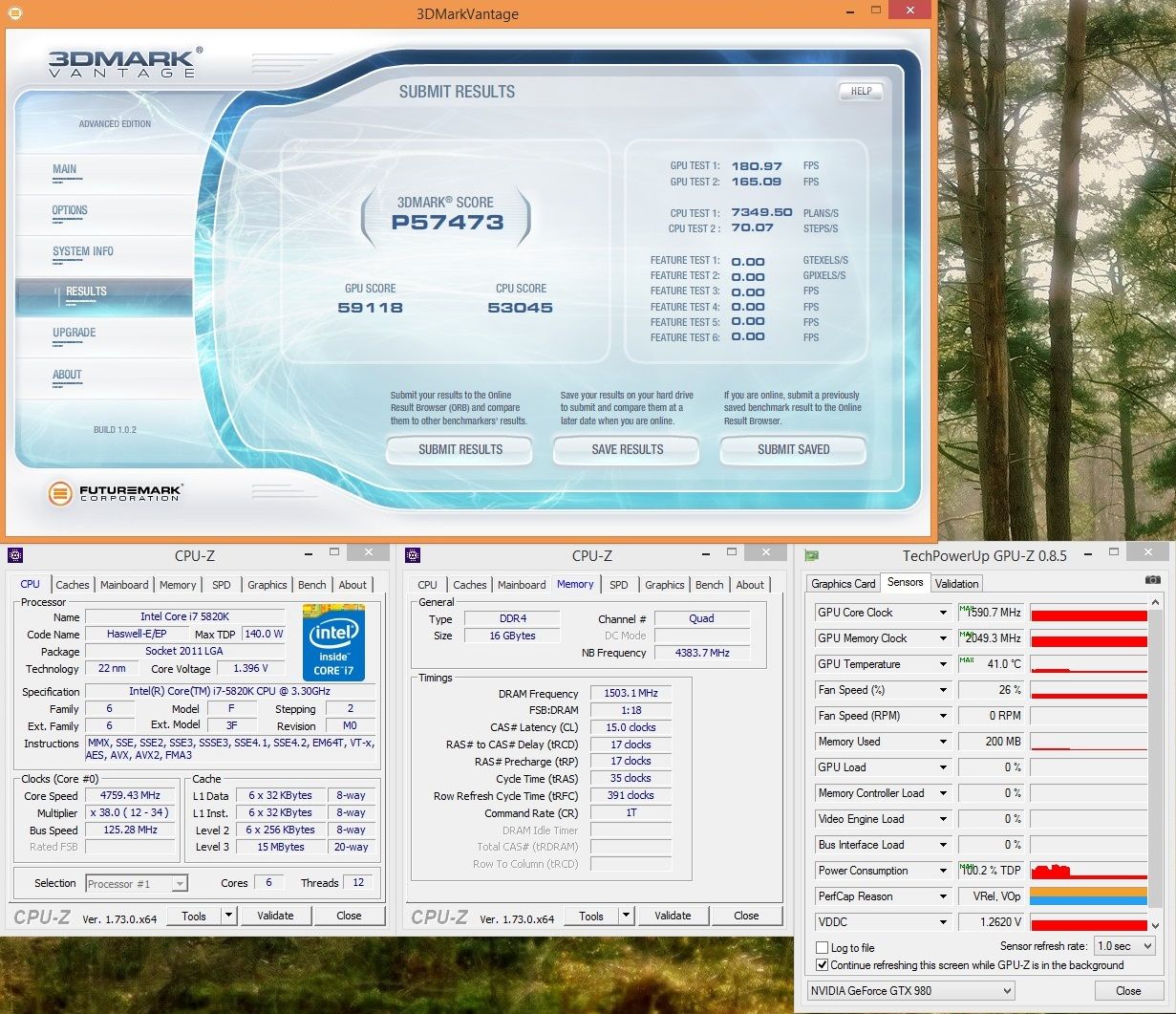1176x1014 pixels.
Task: Expand GPU Load sensor dropdown
Action: 943,767
